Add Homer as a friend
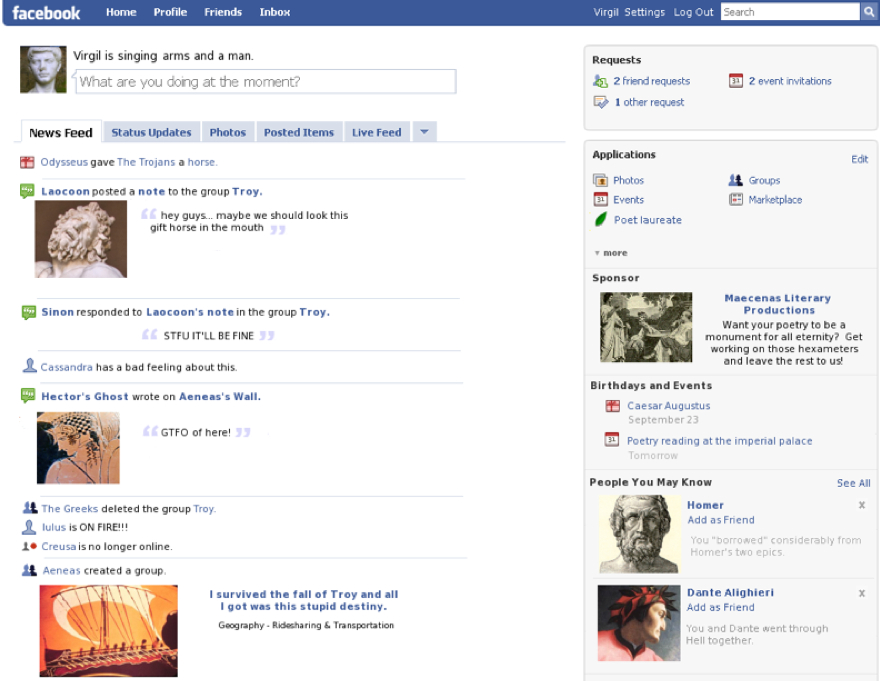This screenshot has height=681, width=880. coord(720,520)
